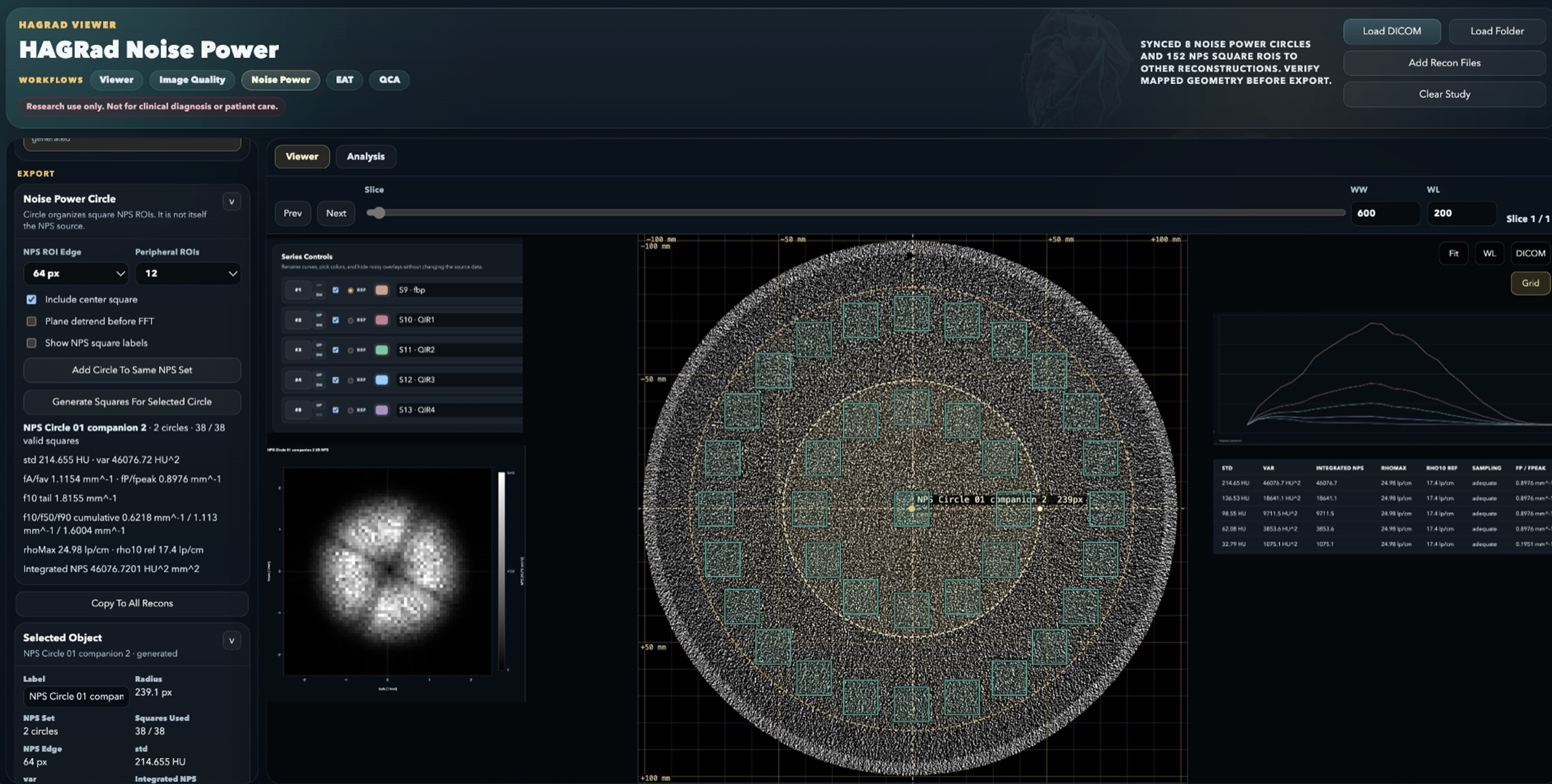
Task: Toggle visibility of S11 · QIR2 curve
Action: pos(336,350)
